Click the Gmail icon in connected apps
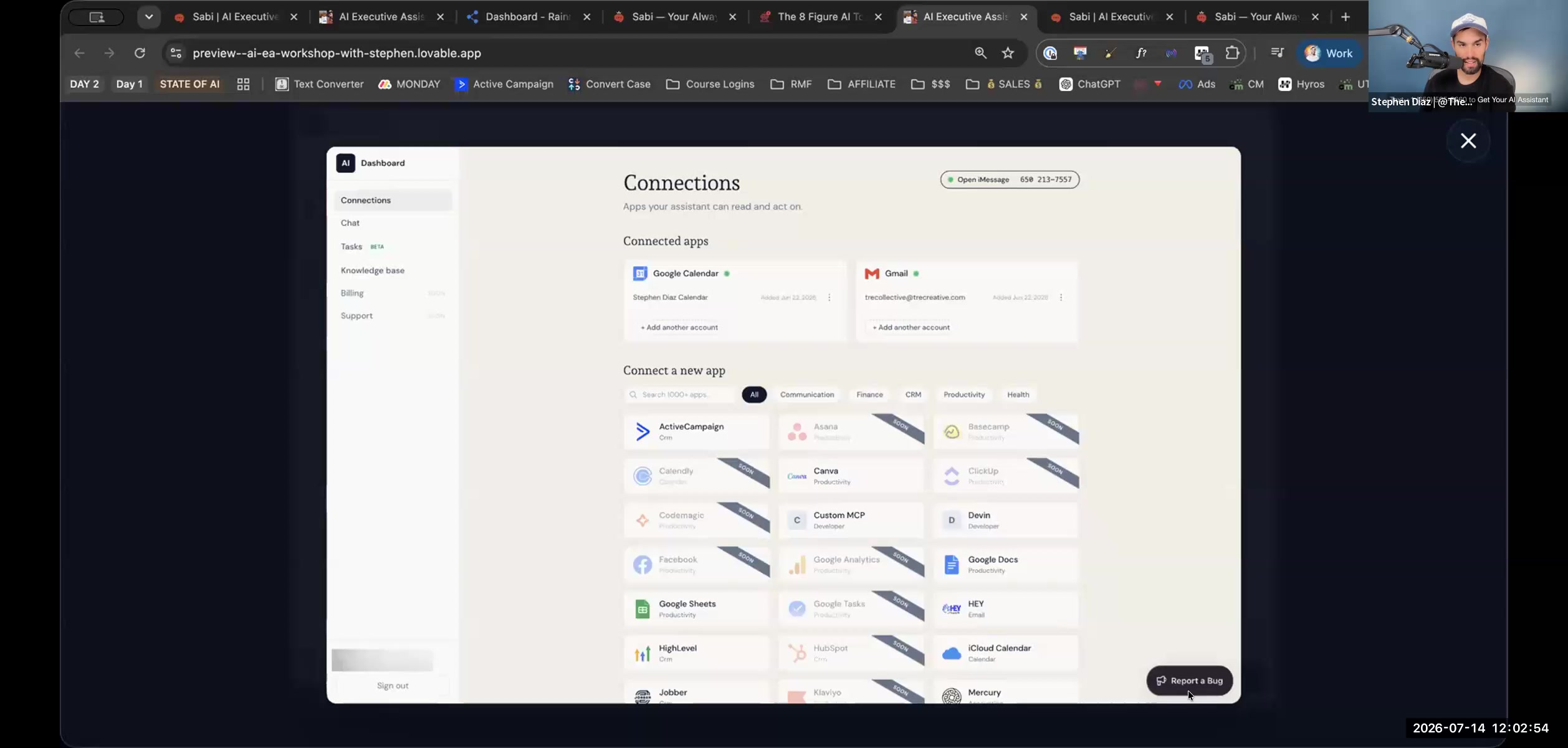Image resolution: width=1568 pixels, height=748 pixels. tap(872, 274)
